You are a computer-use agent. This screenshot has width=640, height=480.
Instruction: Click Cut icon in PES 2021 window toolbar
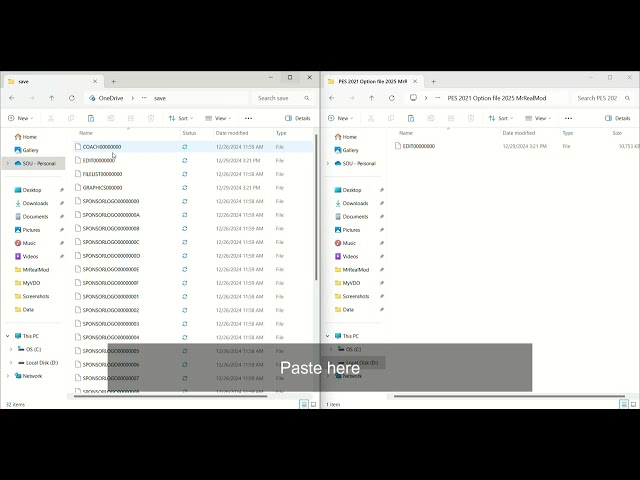coord(371,118)
